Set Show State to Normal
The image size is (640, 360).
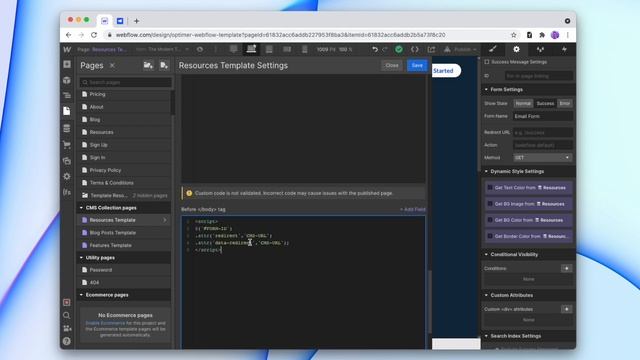pyautogui.click(x=523, y=103)
